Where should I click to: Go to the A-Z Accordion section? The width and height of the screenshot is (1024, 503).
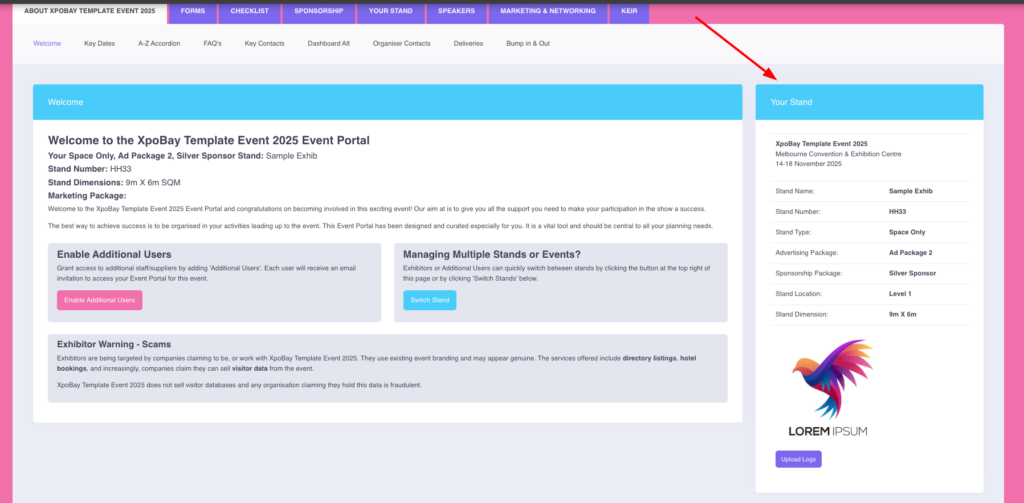[x=159, y=44]
